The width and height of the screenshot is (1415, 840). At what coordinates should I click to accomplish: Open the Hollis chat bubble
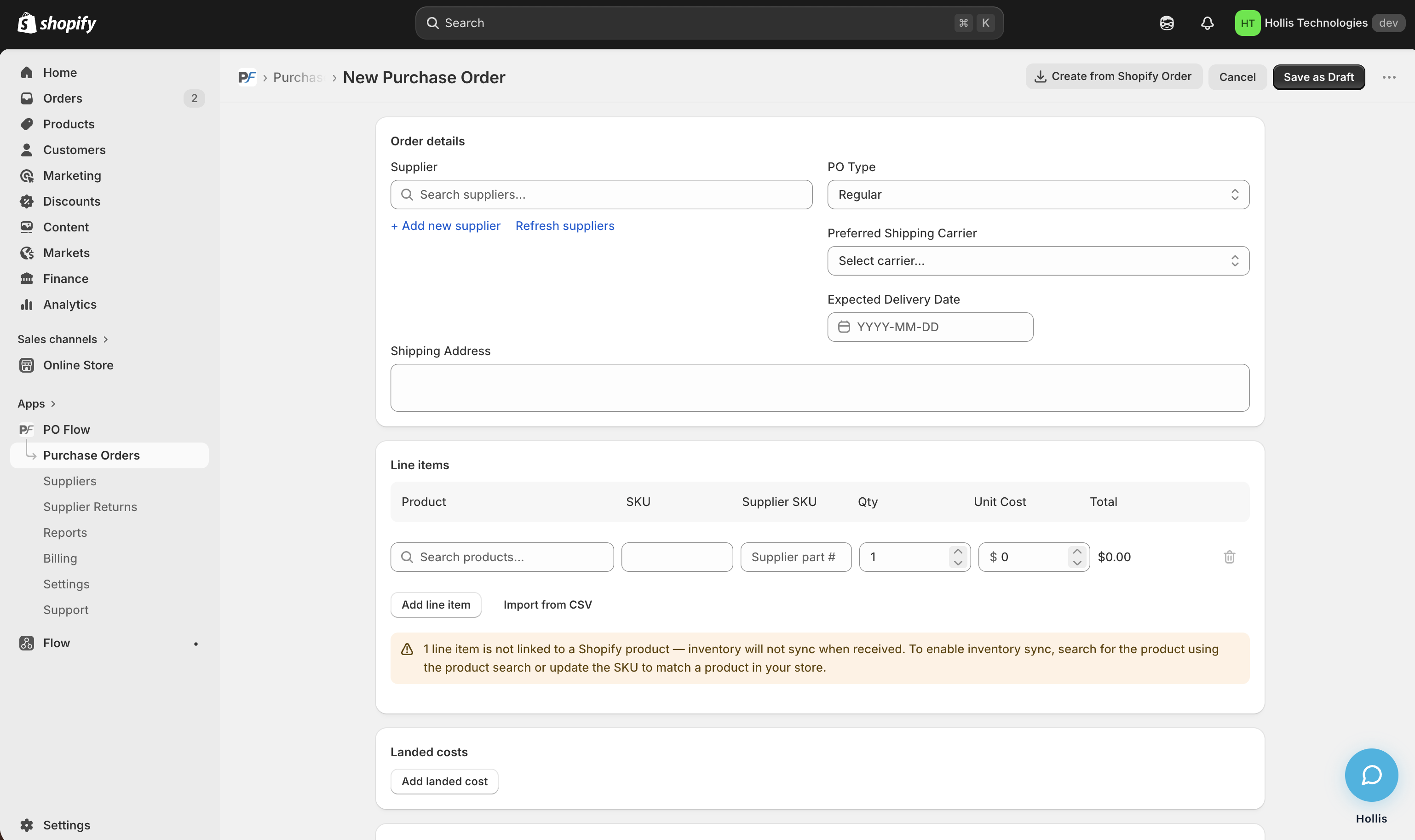1371,775
